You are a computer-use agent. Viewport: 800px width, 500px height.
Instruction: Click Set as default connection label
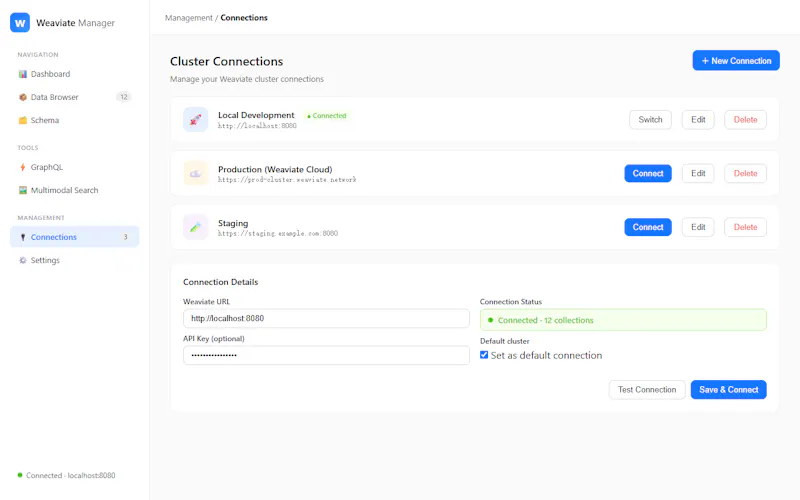pos(546,355)
